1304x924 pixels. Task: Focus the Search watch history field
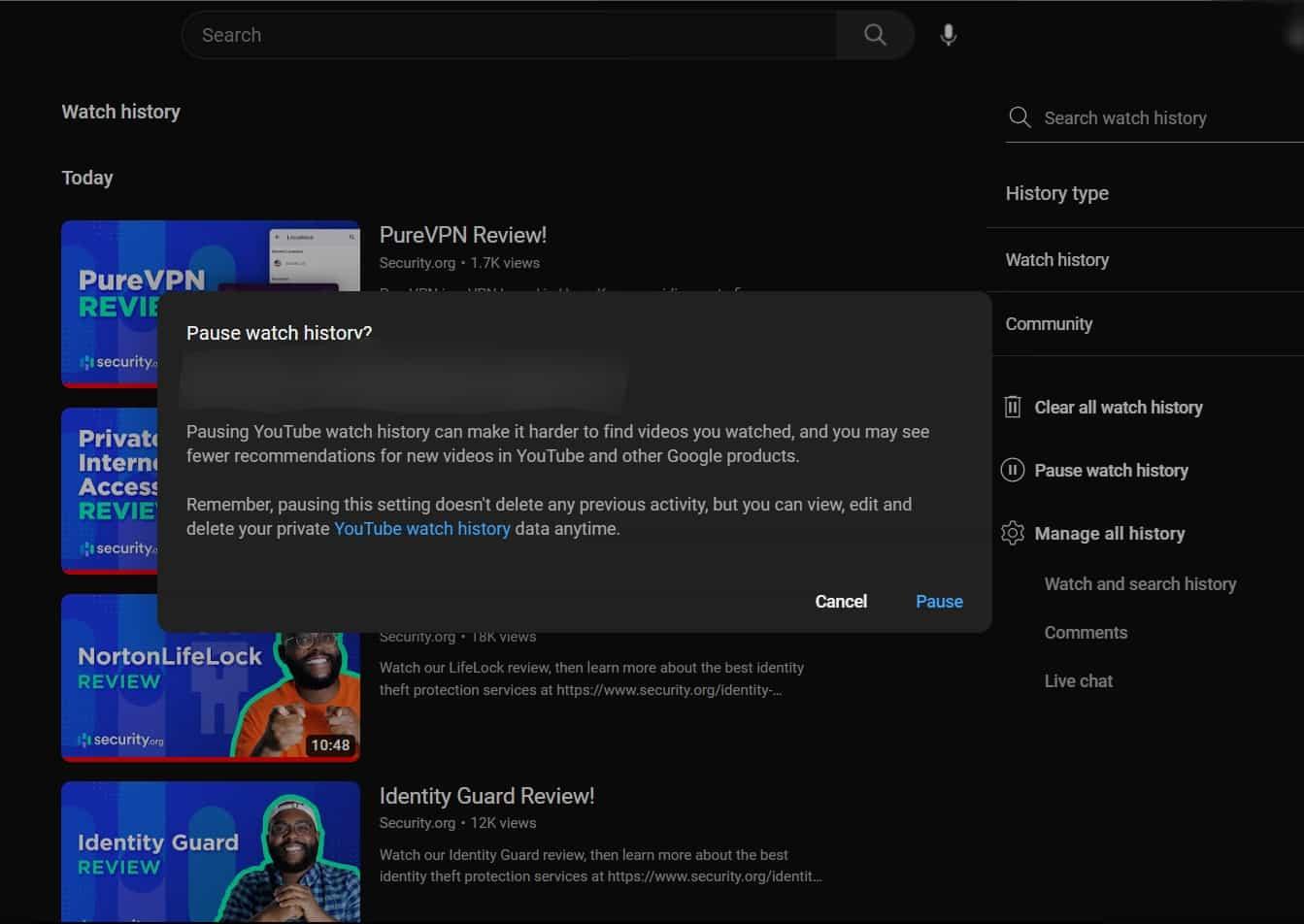[x=1154, y=118]
